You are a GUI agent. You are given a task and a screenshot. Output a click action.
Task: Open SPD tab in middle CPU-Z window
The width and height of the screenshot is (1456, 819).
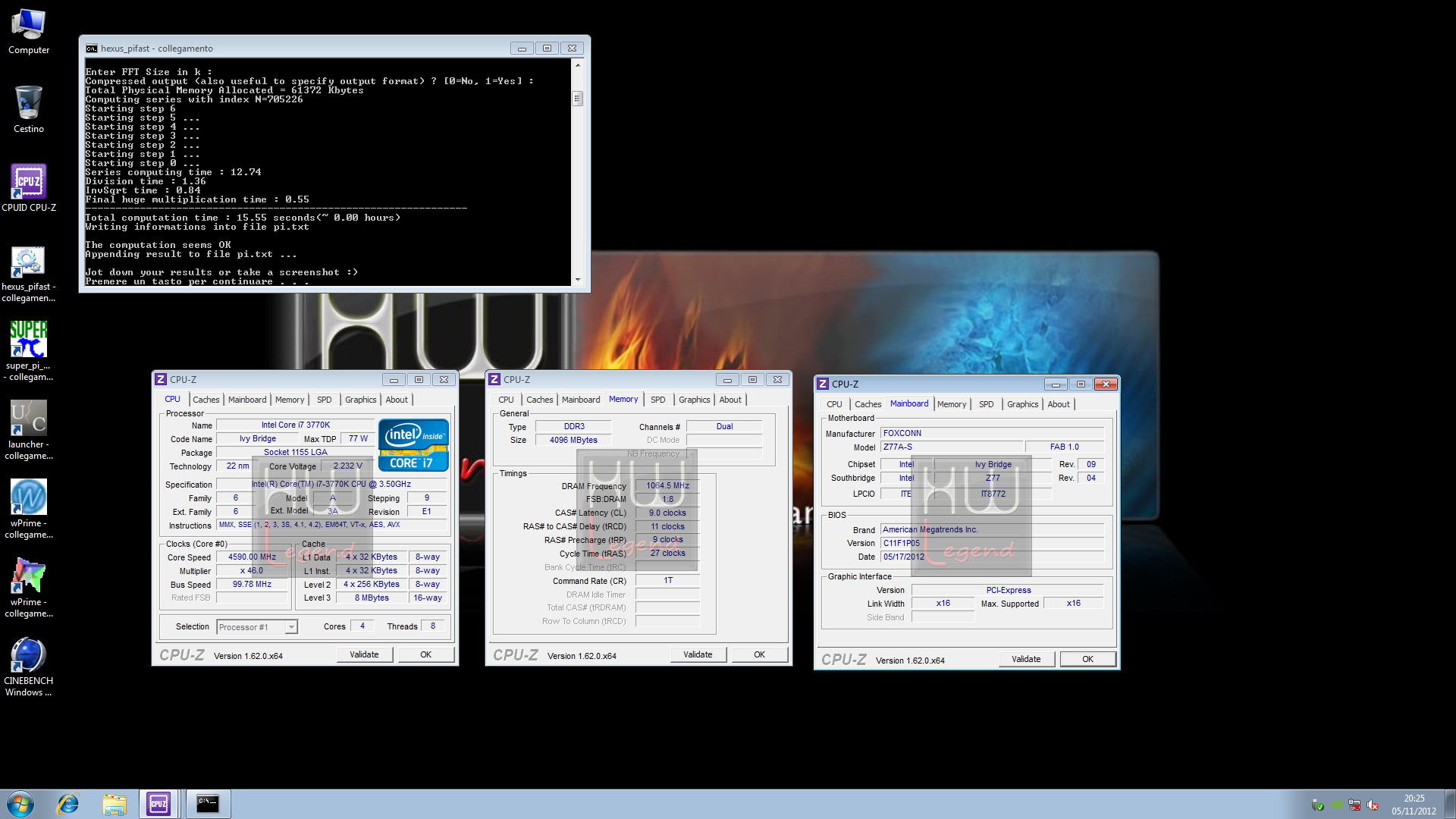(657, 400)
